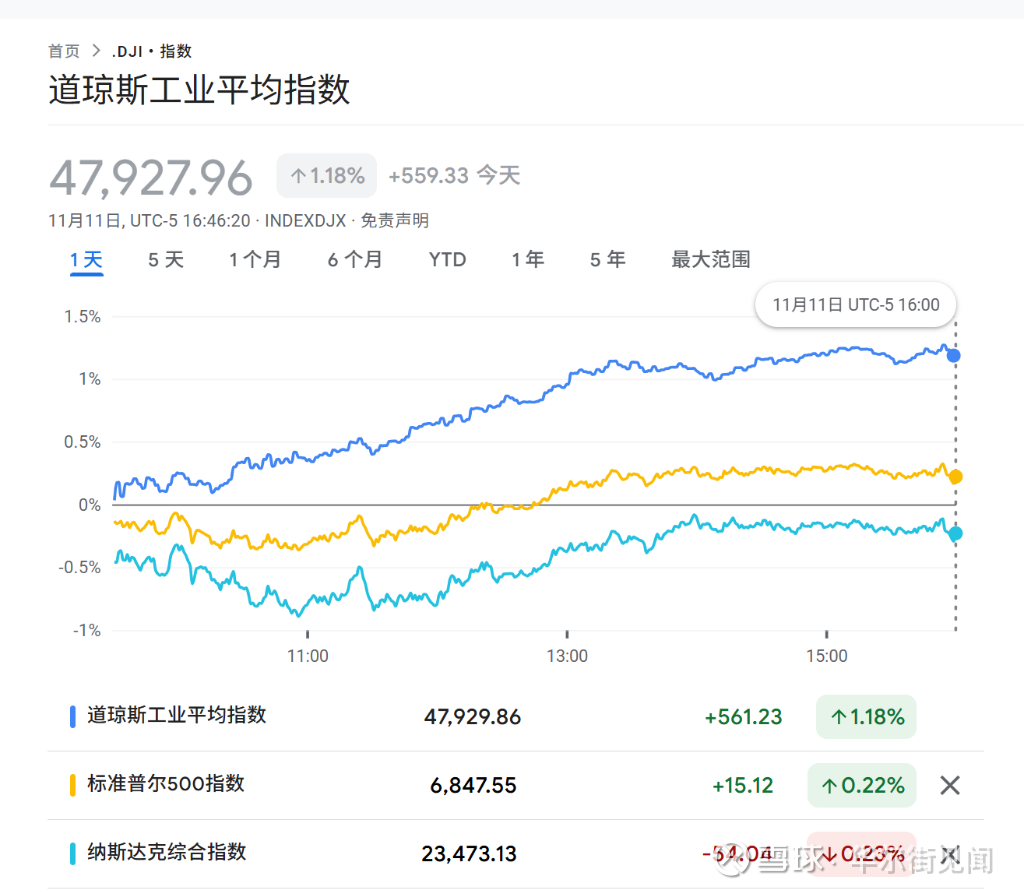Select the 最大范围 time range
Image resolution: width=1024 pixels, height=892 pixels.
(x=710, y=259)
